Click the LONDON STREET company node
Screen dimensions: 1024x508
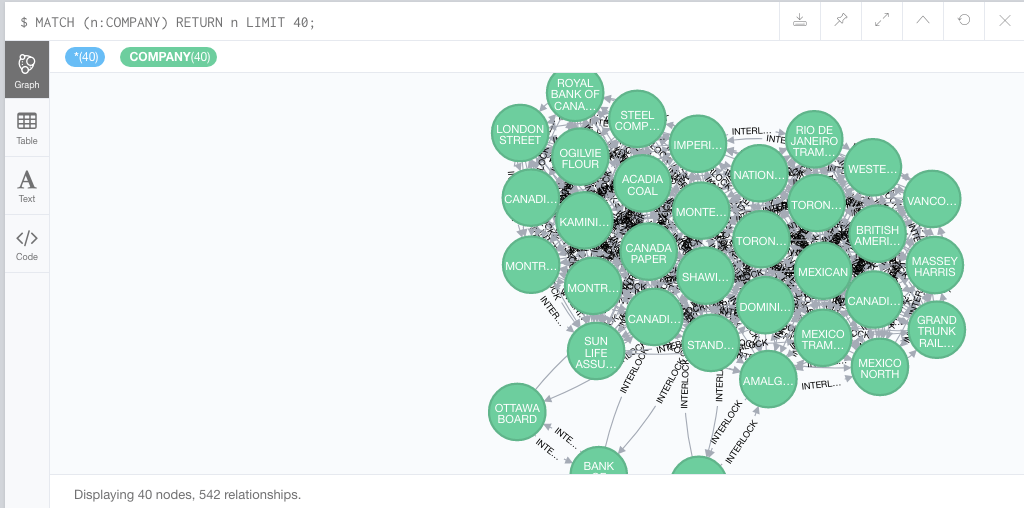[x=520, y=134]
